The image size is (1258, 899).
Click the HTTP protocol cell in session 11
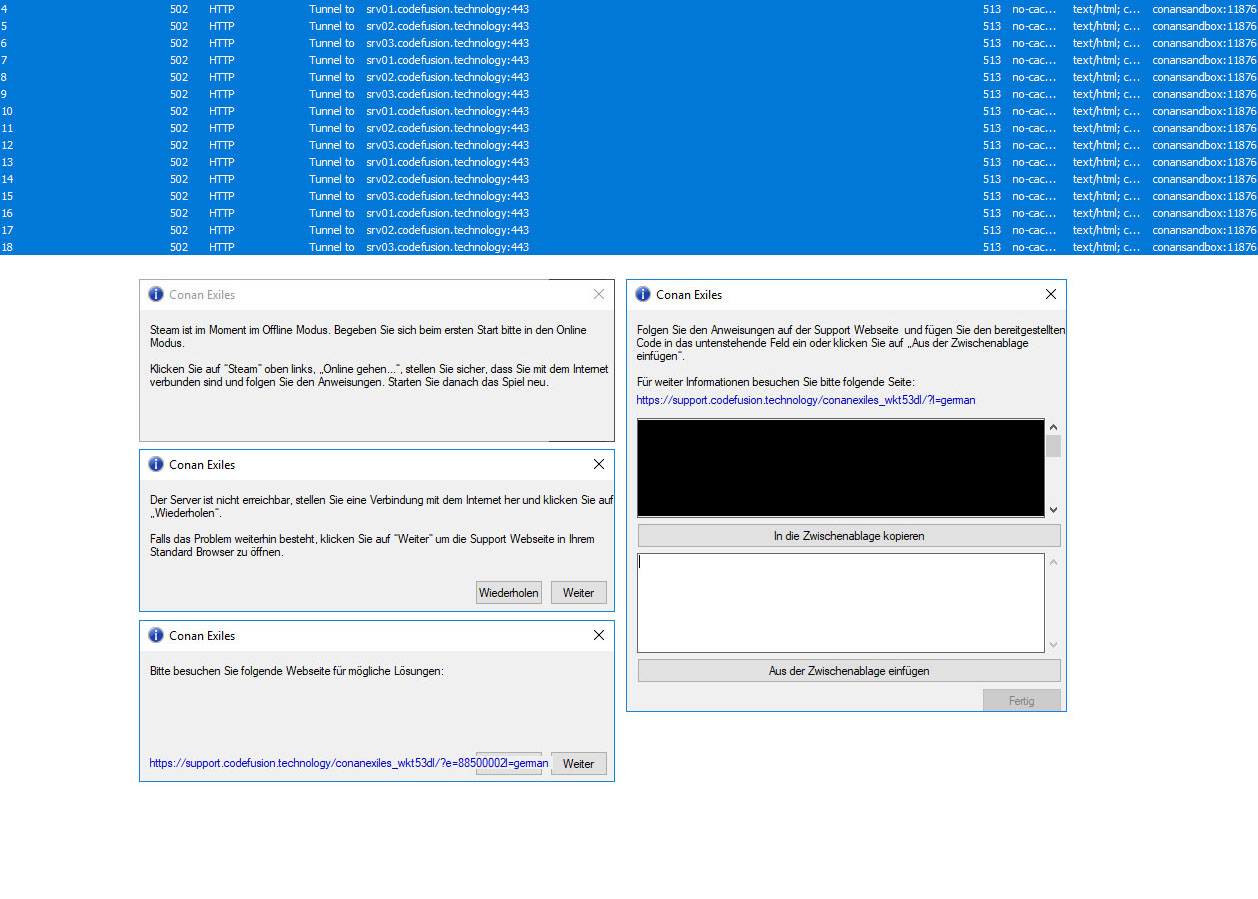pos(222,128)
